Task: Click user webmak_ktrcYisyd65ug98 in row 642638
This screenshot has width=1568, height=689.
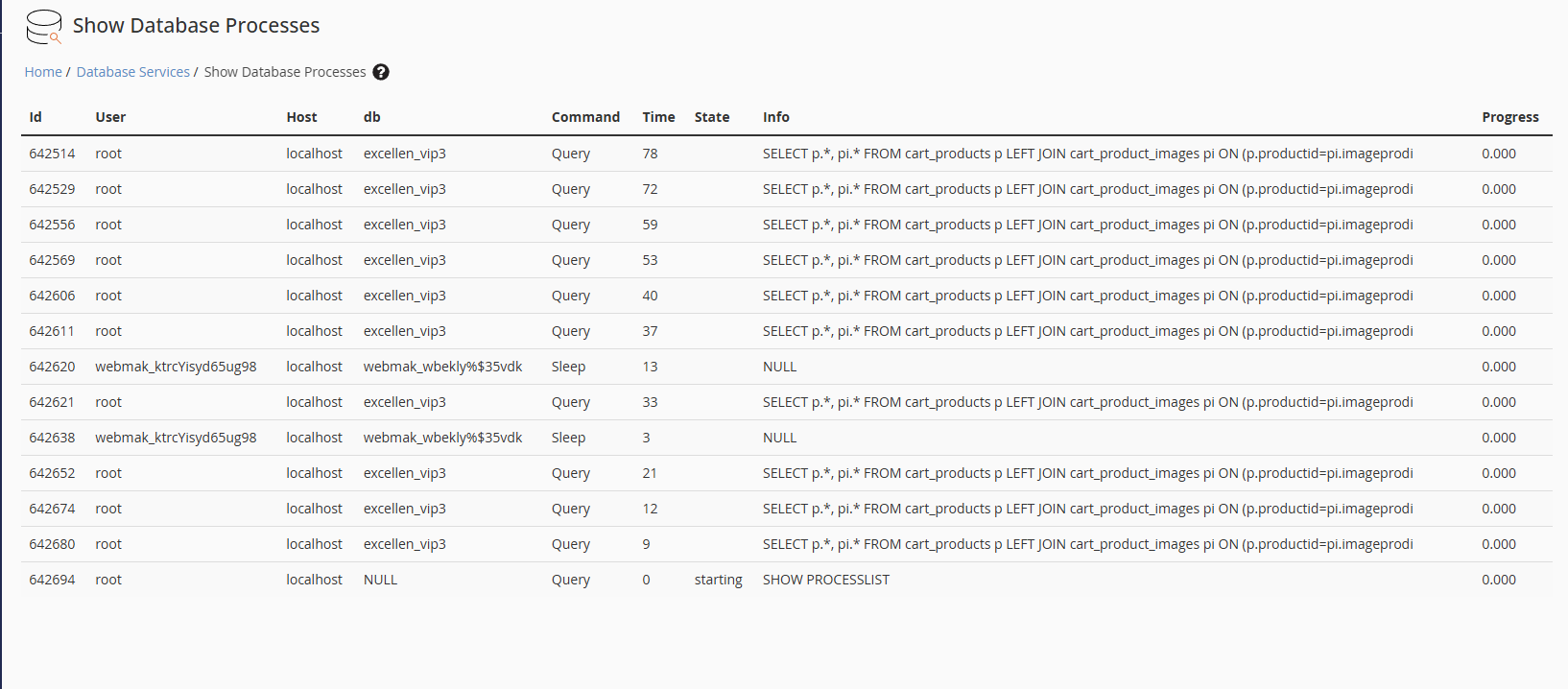Action: 176,438
